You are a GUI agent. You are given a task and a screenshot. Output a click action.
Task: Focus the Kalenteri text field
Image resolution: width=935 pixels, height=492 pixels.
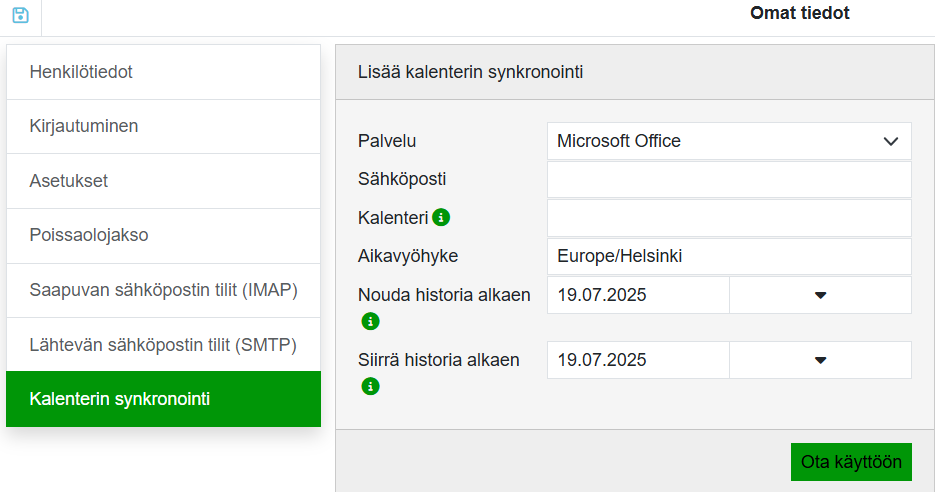[x=729, y=218]
